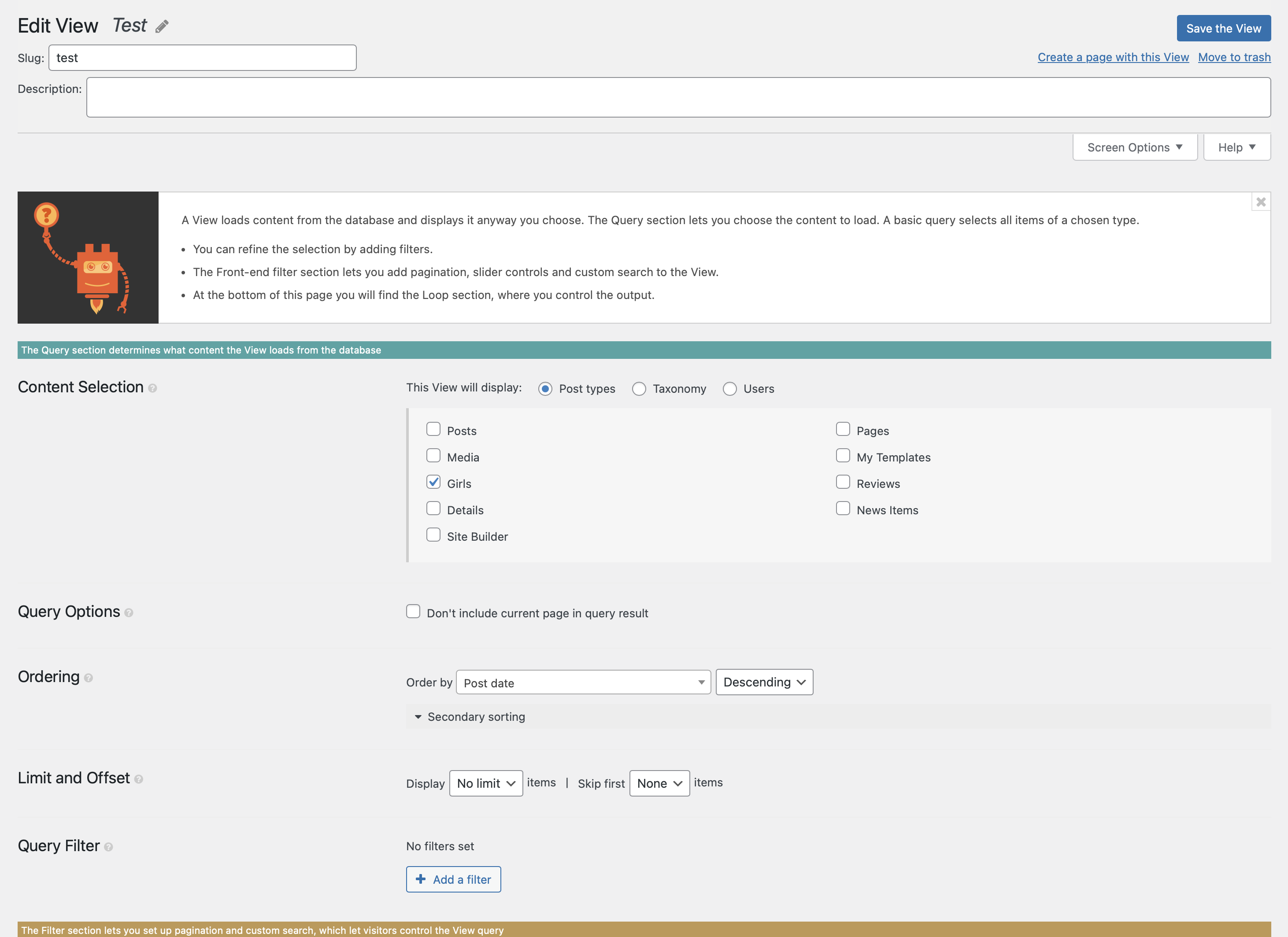
Task: Click help icon next to Limit and Offset
Action: 139,779
